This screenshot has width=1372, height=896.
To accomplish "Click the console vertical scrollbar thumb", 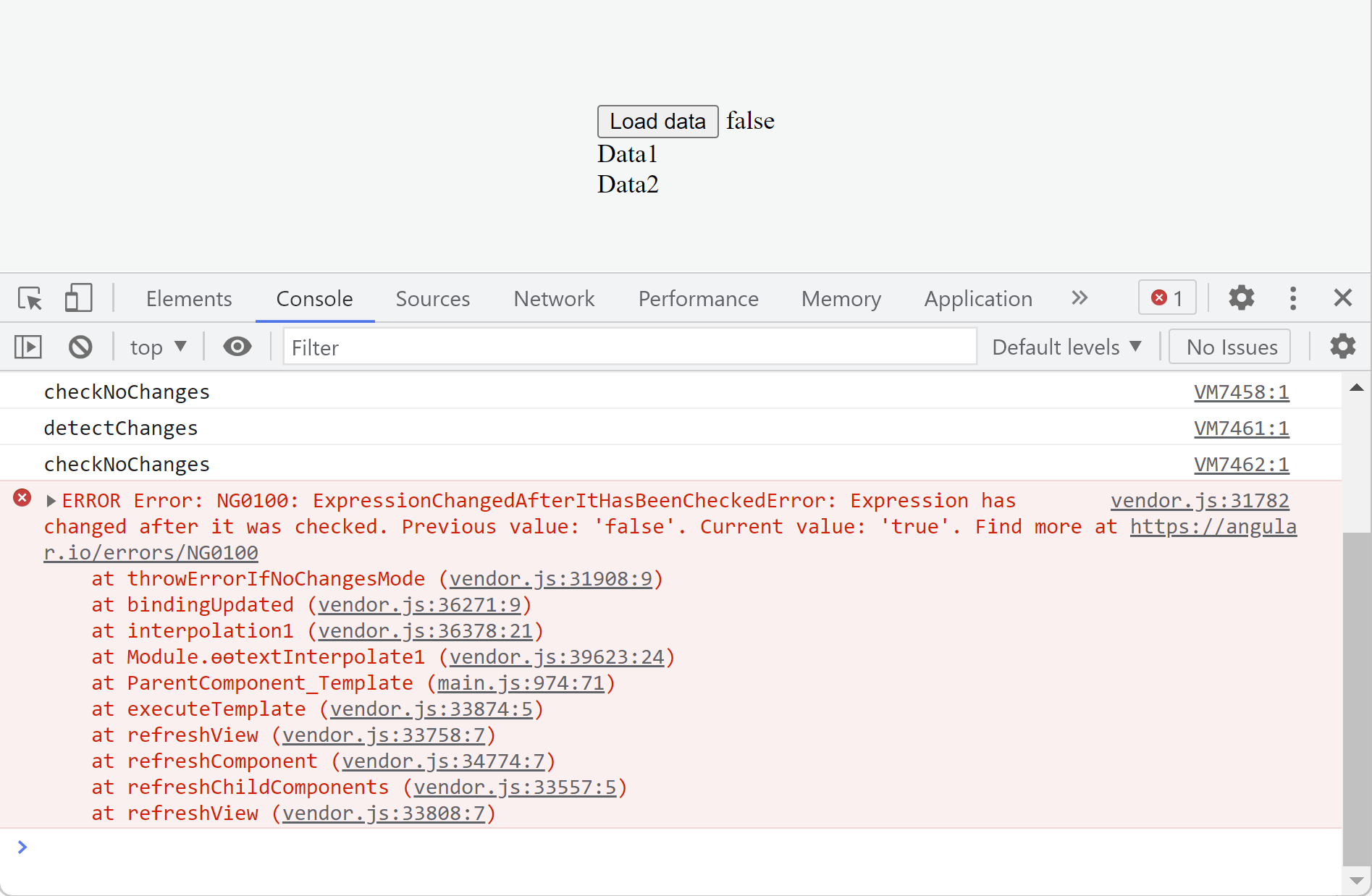I will click(1357, 699).
